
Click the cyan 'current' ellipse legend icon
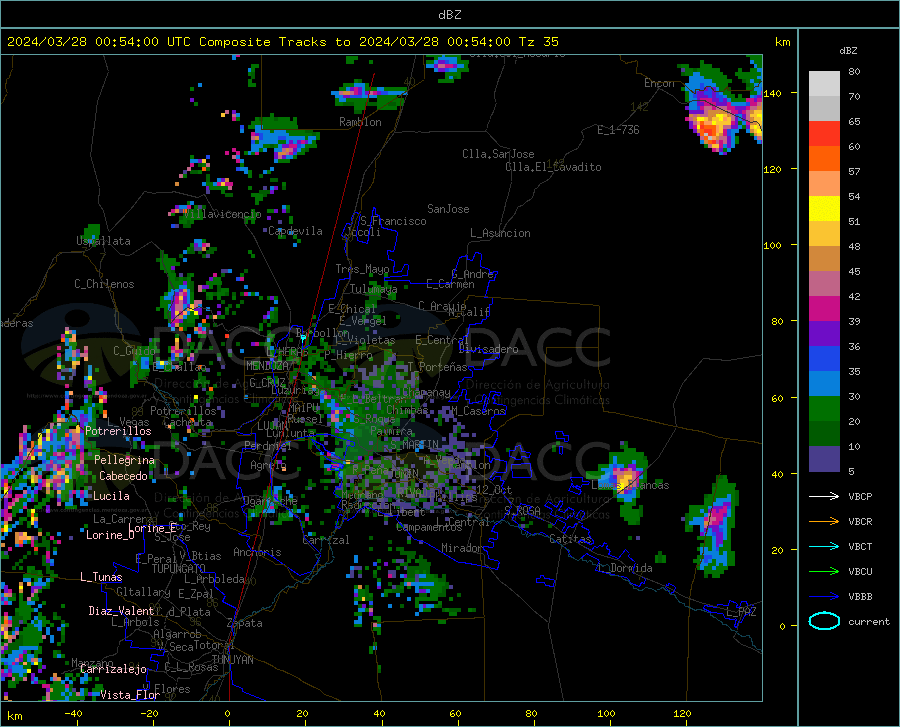(824, 621)
